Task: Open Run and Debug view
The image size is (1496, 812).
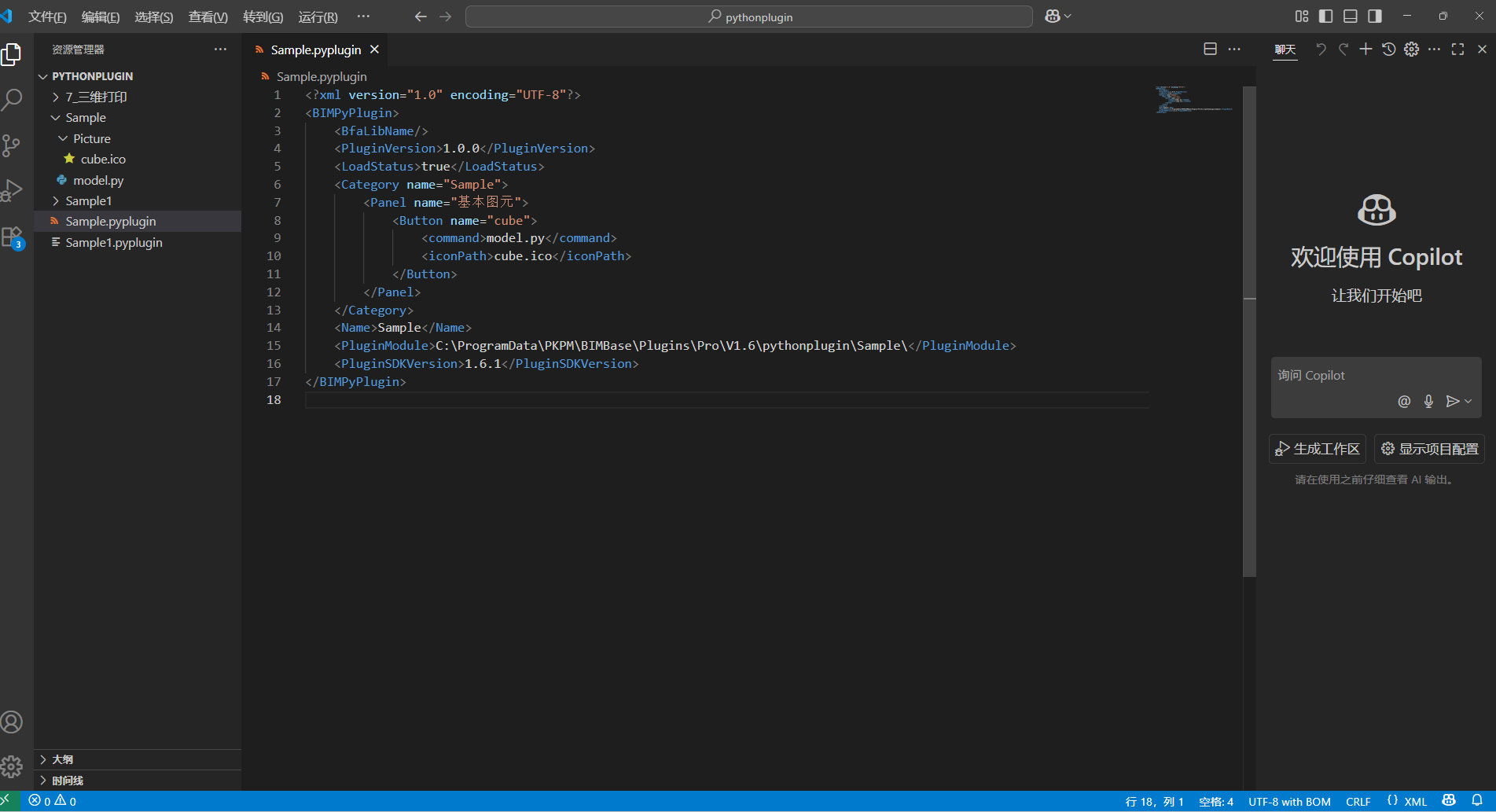Action: click(12, 191)
